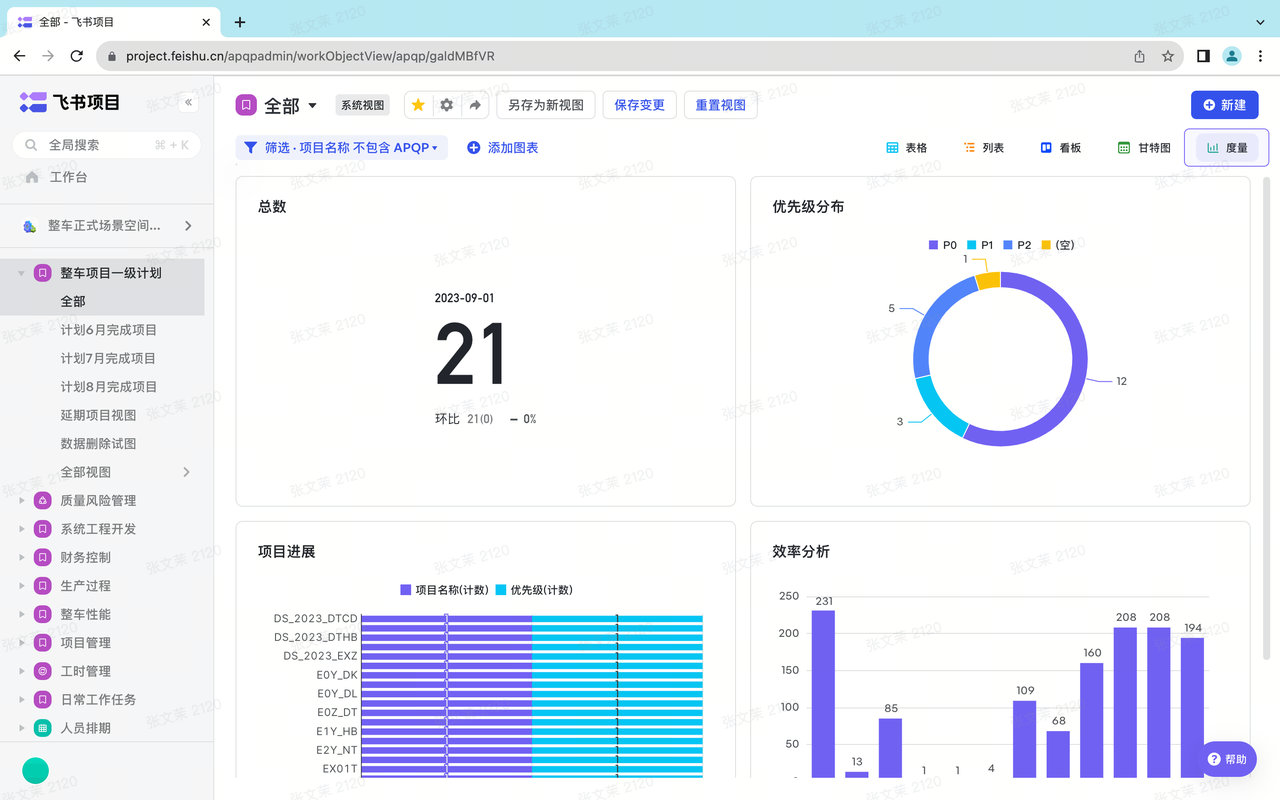Open 计划6月完成项目 view
This screenshot has width=1280, height=800.
109,330
